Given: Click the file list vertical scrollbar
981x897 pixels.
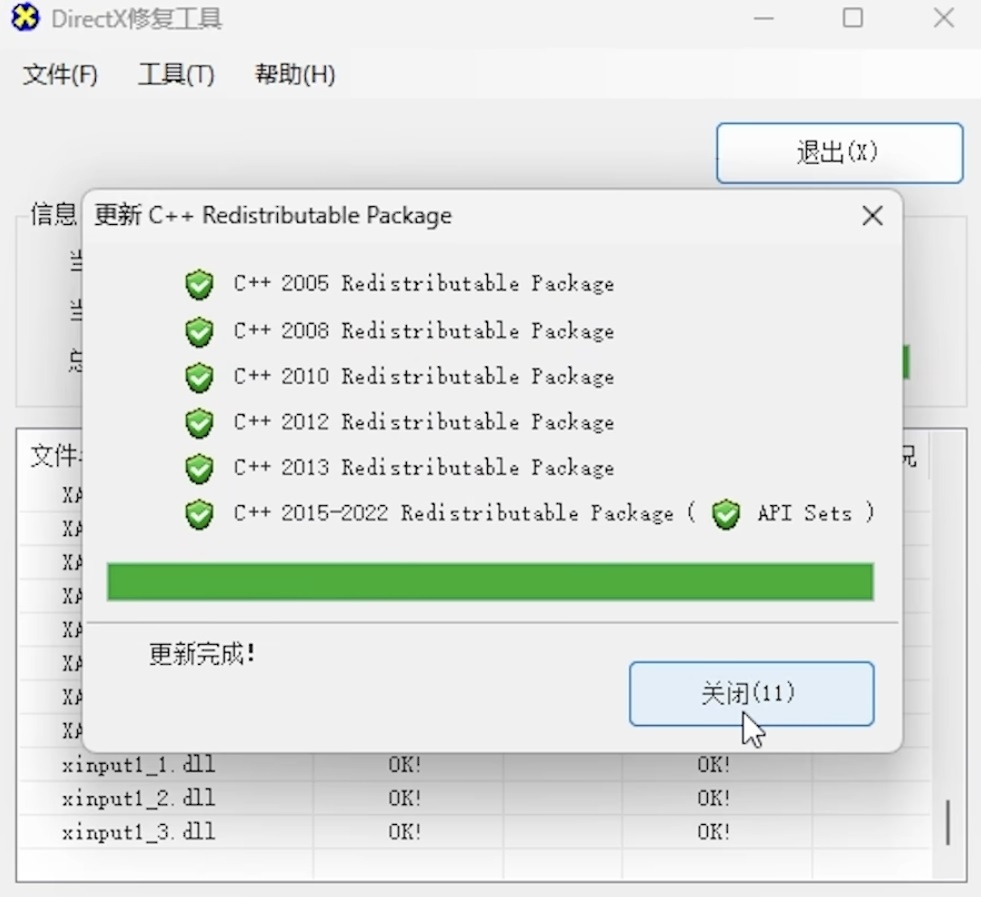Looking at the screenshot, I should pos(948,822).
